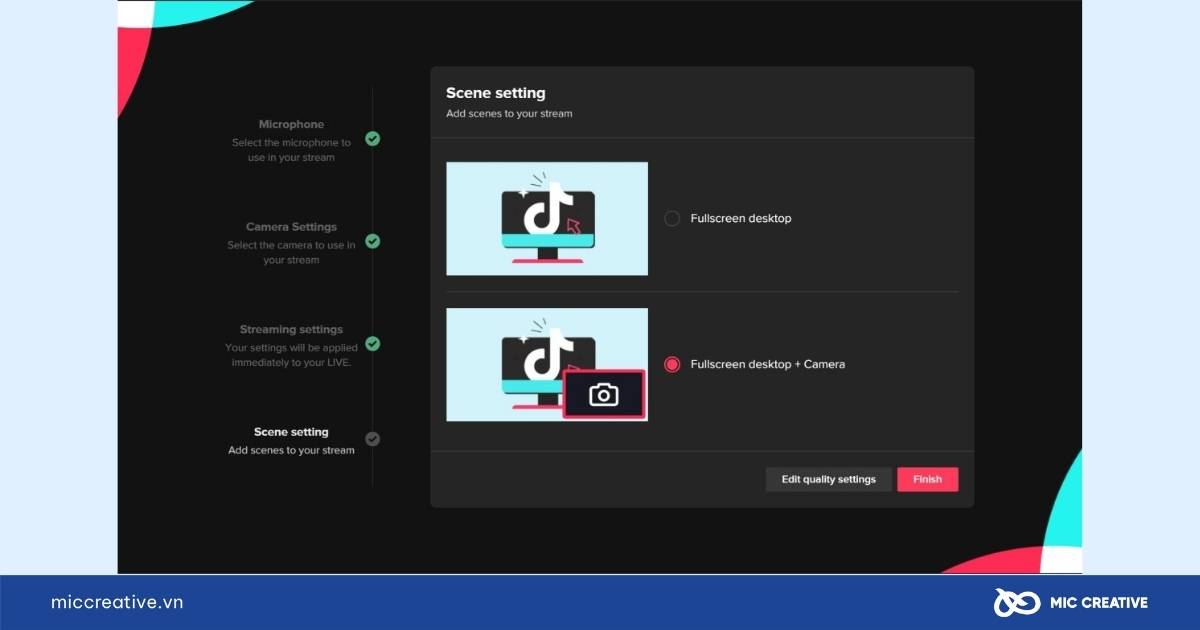Click the Fullscreen desktop scene thumbnail
The width and height of the screenshot is (1200, 630).
click(547, 218)
